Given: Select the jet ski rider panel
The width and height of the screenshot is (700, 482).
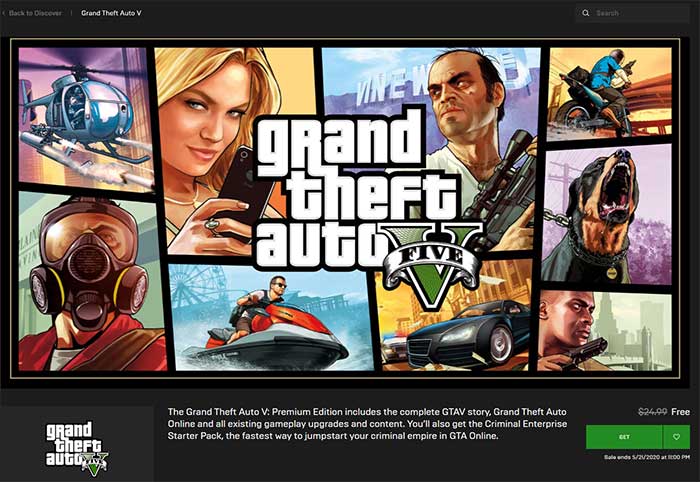Looking at the screenshot, I should point(271,318).
